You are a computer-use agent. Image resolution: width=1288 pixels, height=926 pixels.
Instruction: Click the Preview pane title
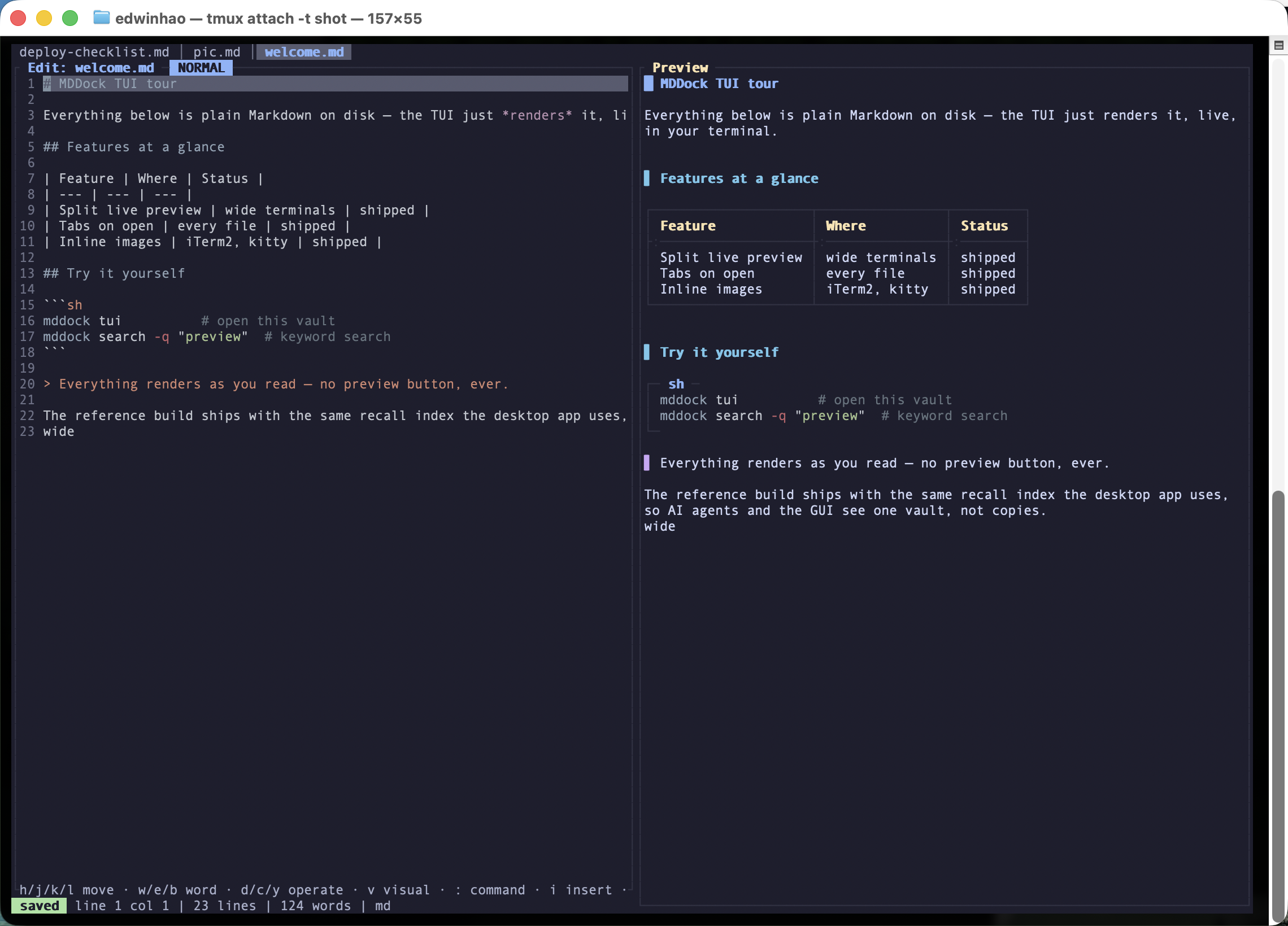[x=680, y=68]
